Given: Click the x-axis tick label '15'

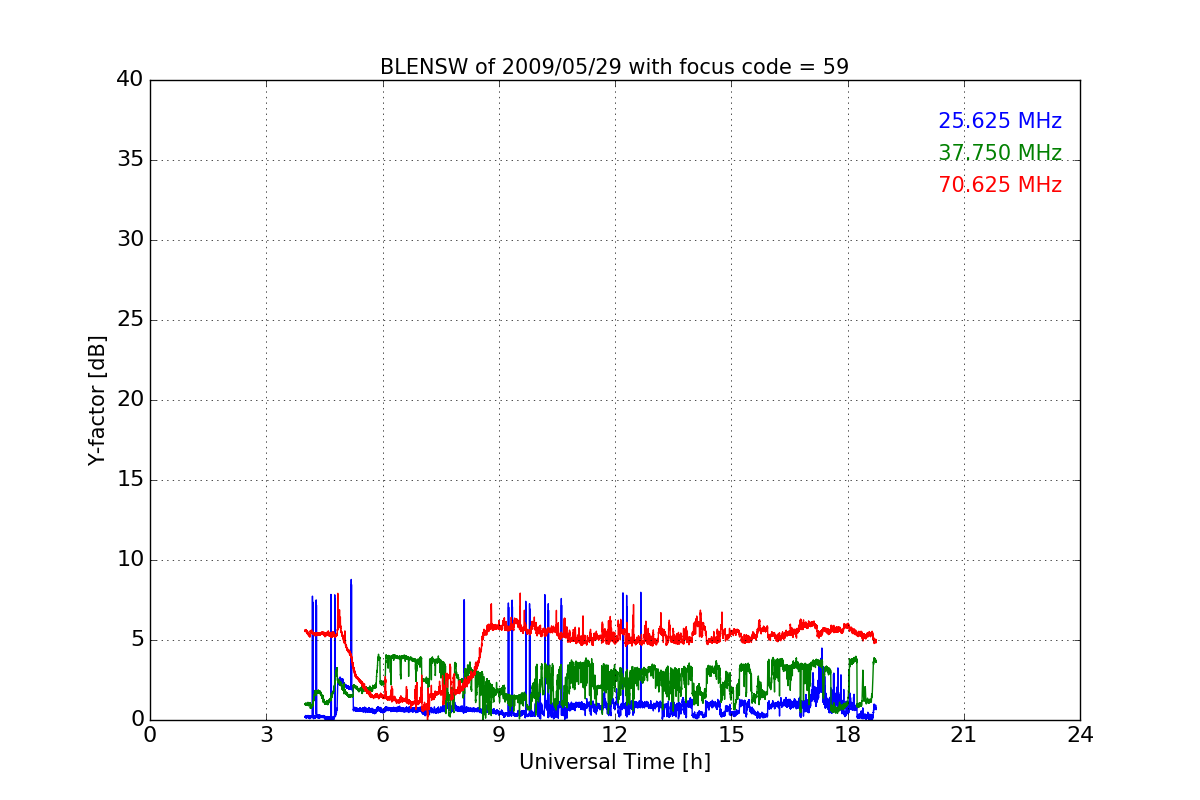Looking at the screenshot, I should click(x=731, y=735).
